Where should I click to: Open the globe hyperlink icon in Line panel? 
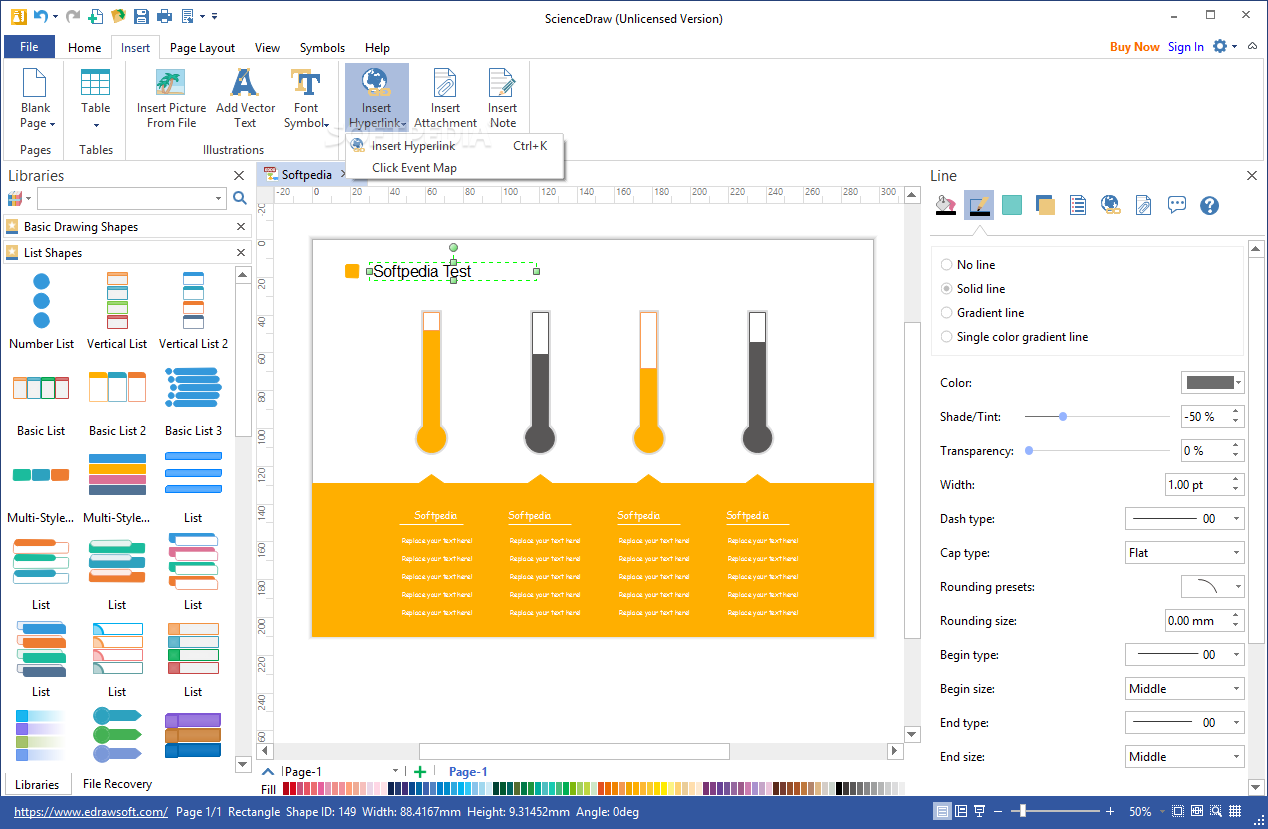tap(1110, 205)
